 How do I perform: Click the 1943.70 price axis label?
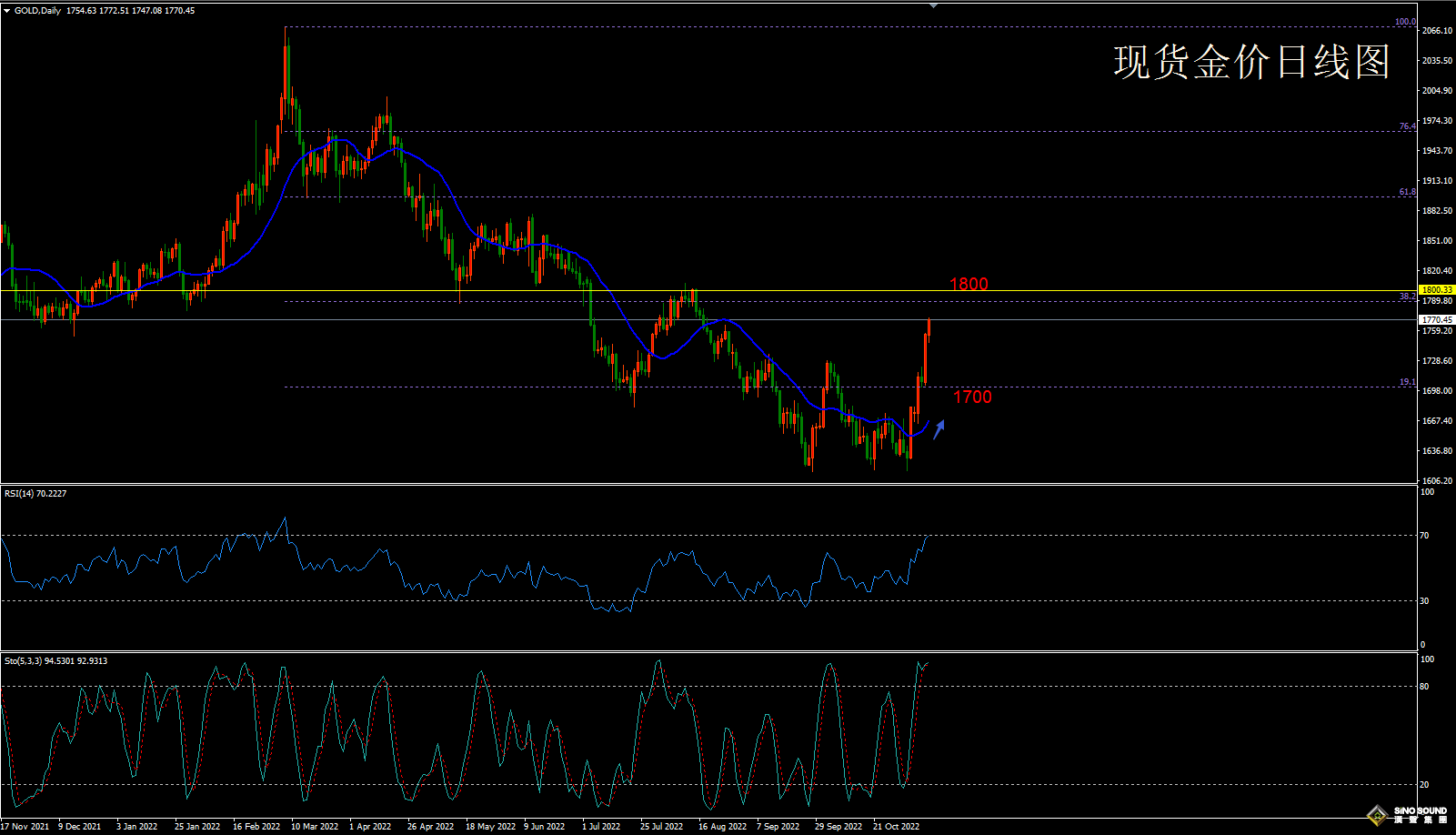(1438, 151)
